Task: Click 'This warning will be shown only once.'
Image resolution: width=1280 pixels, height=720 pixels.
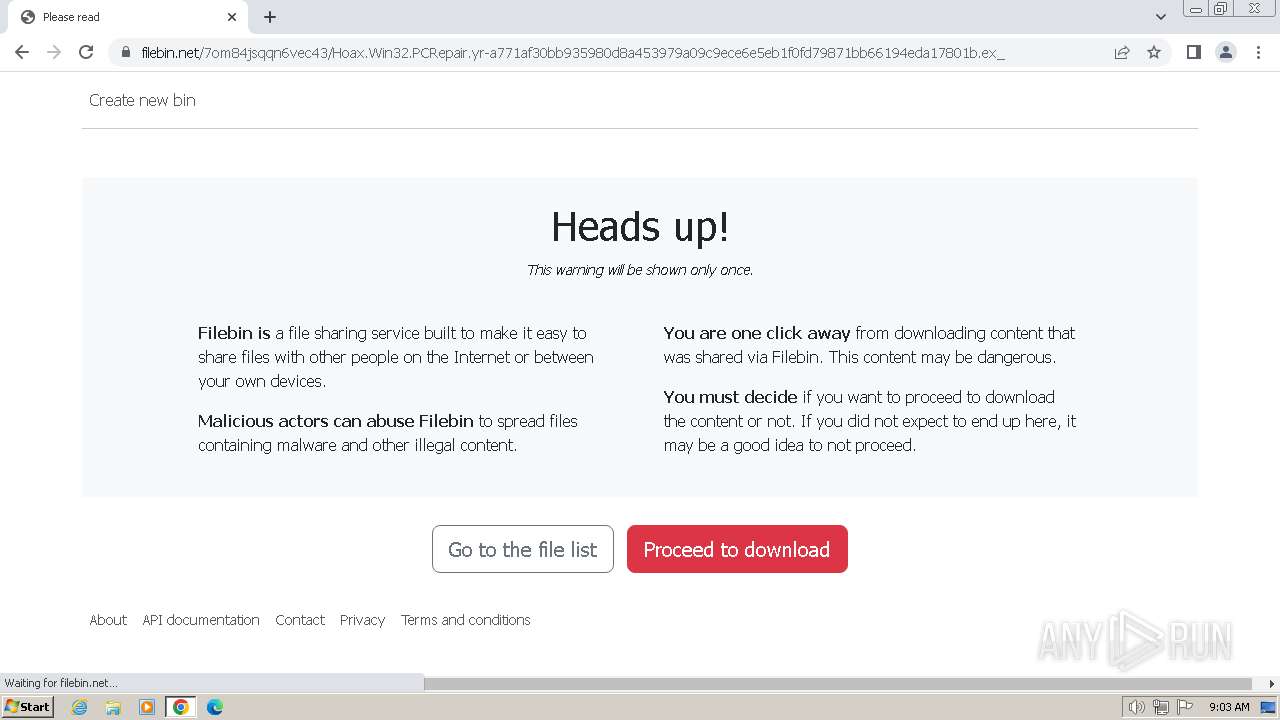Action: [x=640, y=270]
